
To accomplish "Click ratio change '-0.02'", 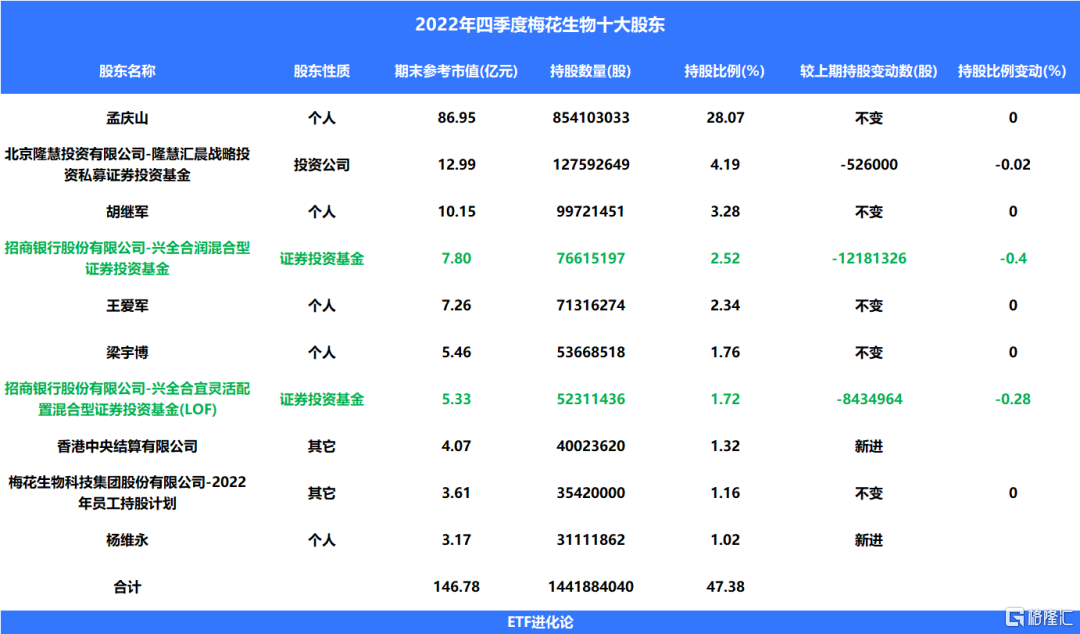I will 1012,165.
